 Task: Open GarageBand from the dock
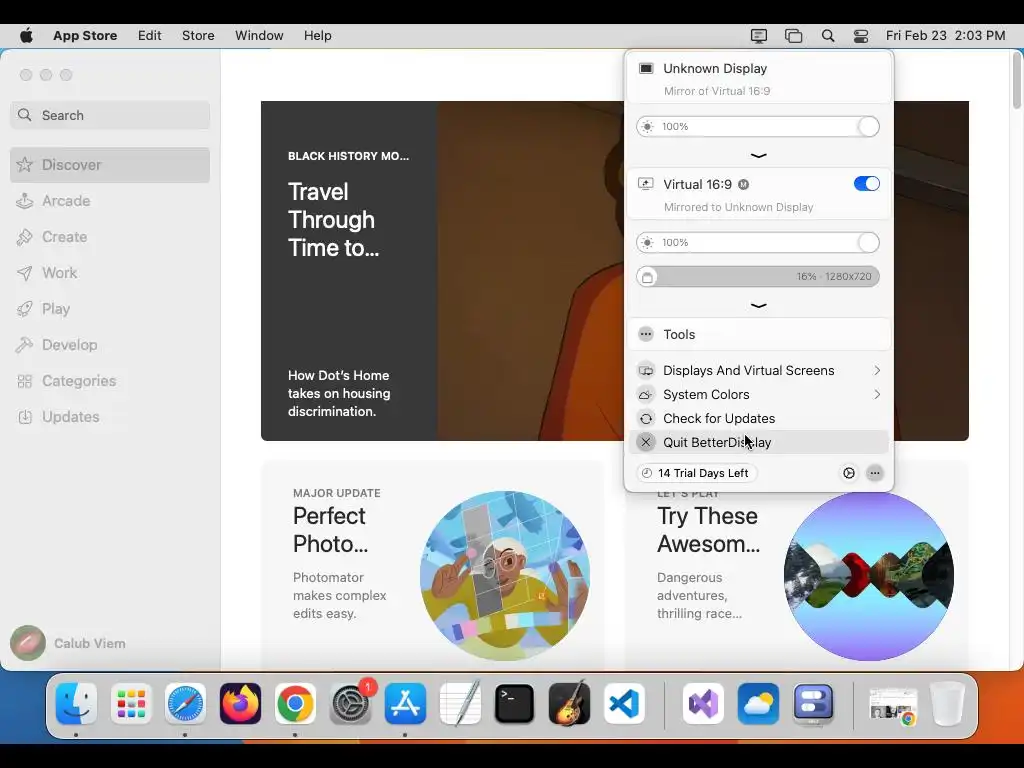click(569, 703)
